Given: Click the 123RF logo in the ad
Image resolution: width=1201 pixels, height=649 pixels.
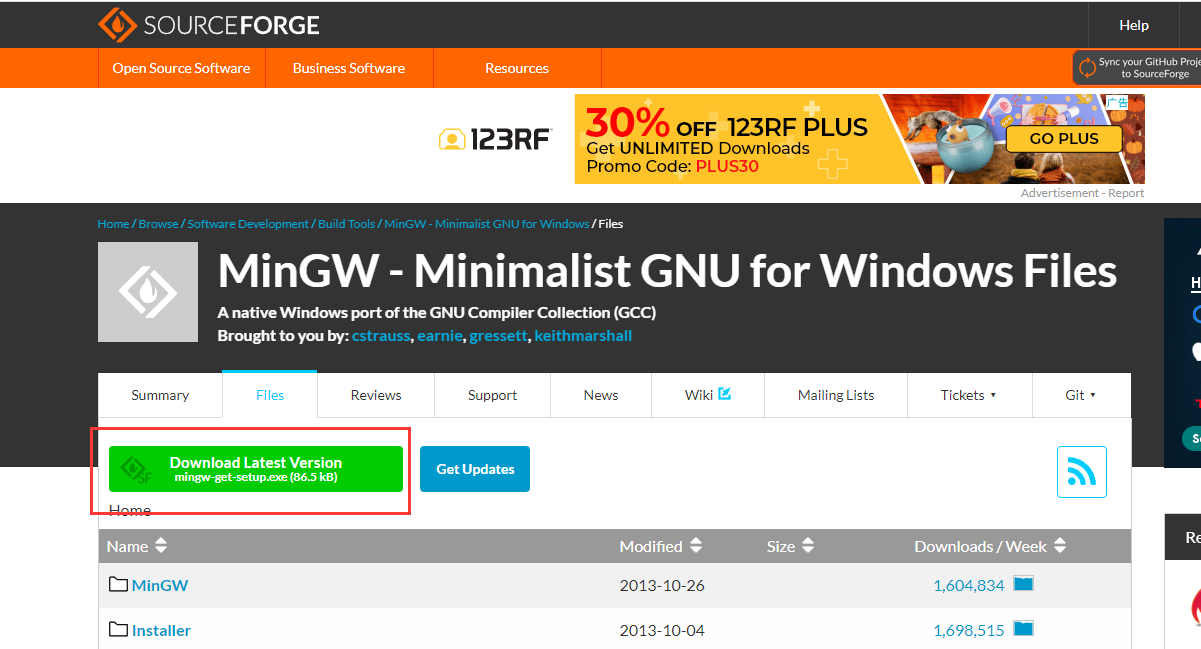Looking at the screenshot, I should 495,139.
